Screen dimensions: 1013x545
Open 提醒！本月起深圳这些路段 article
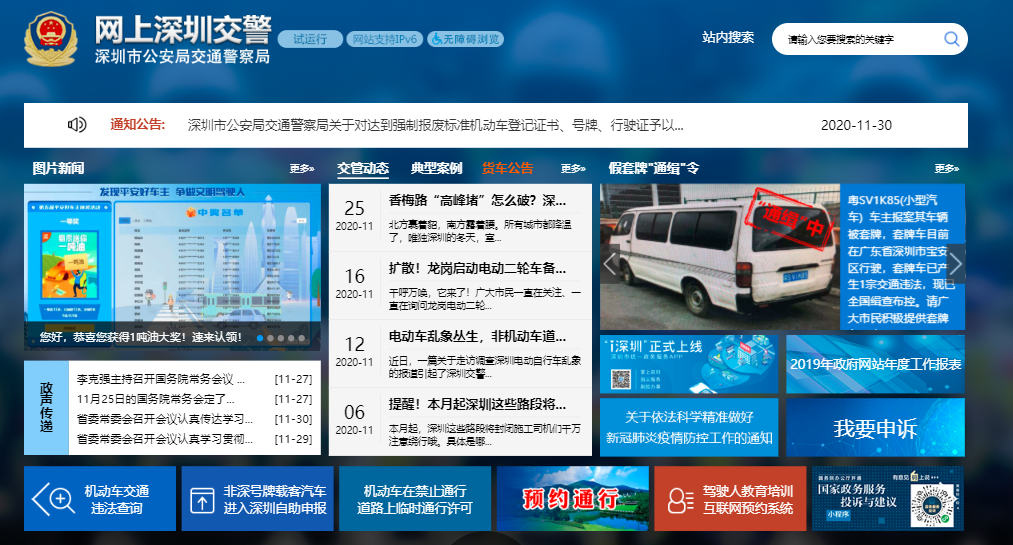[x=477, y=405]
